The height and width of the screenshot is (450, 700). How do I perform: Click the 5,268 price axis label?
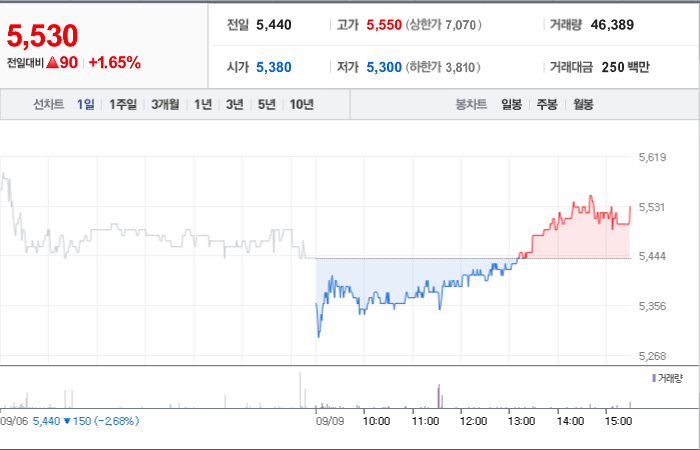click(x=652, y=356)
